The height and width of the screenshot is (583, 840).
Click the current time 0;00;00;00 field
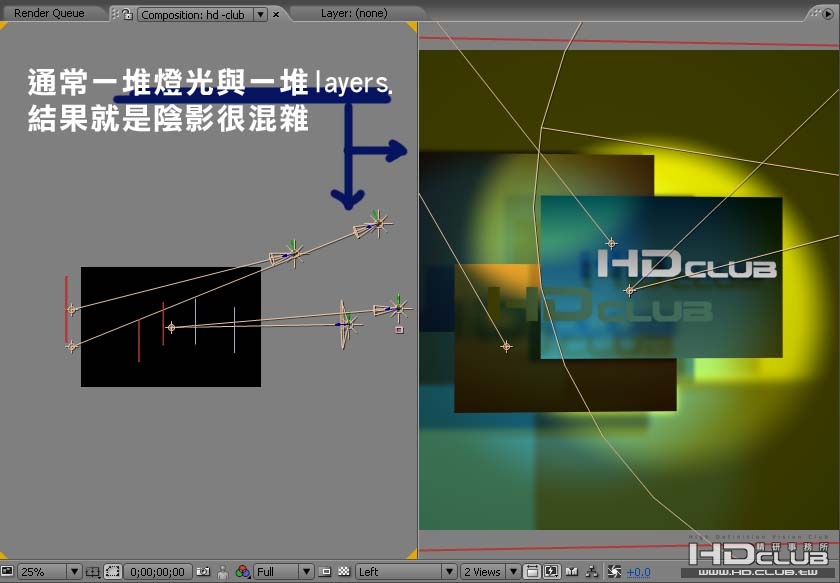click(158, 572)
